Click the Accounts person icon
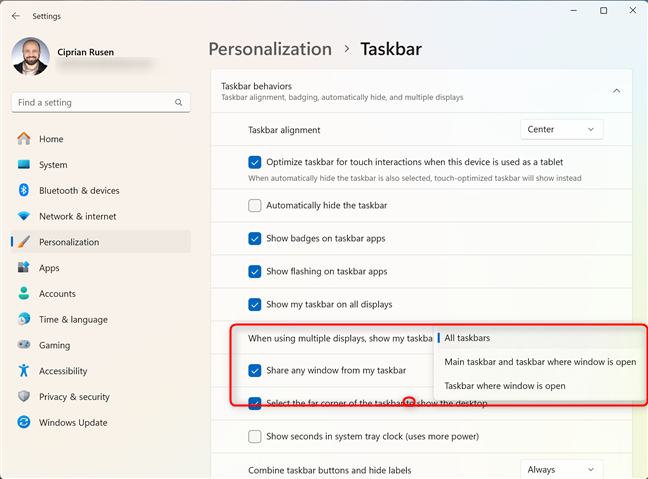Viewport: 648px width, 479px height. (x=24, y=293)
